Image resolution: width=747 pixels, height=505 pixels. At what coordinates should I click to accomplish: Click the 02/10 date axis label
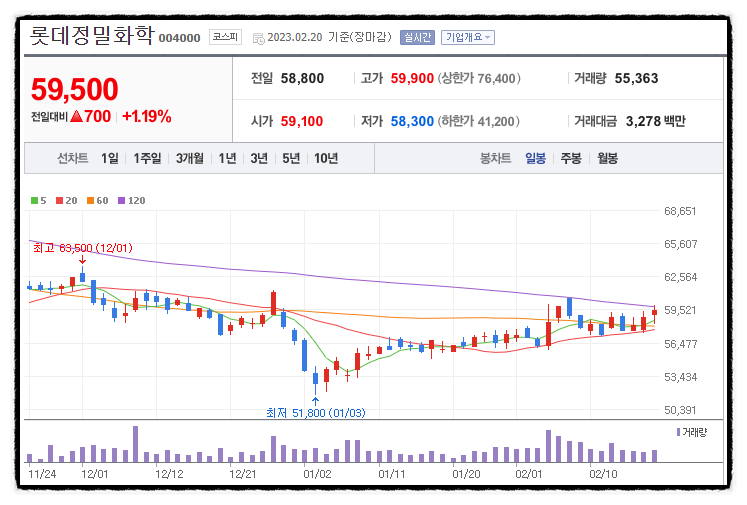[603, 474]
